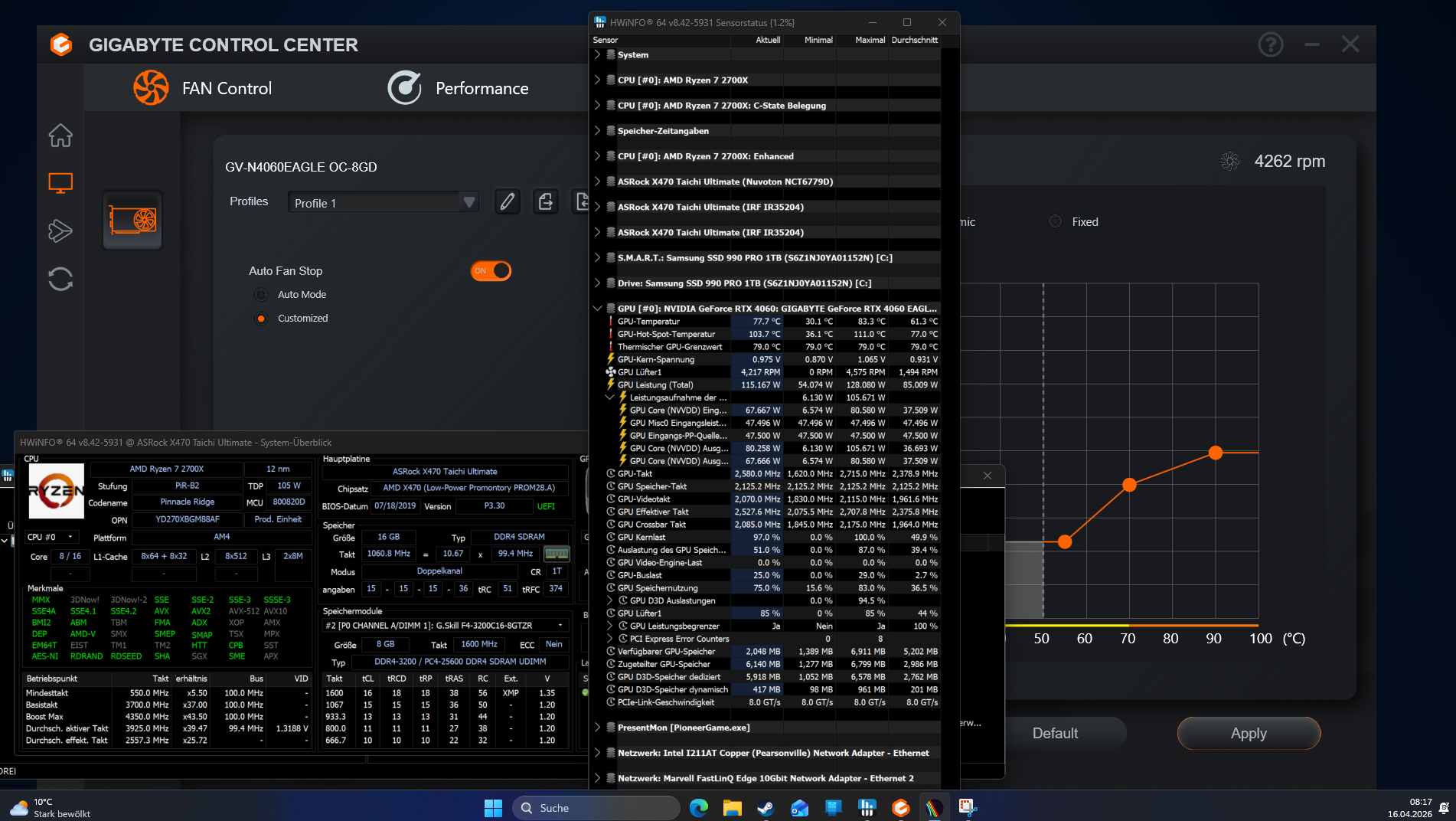The image size is (1456, 821).
Task: Click the green UEFI label in Hauptplatine
Action: (546, 506)
